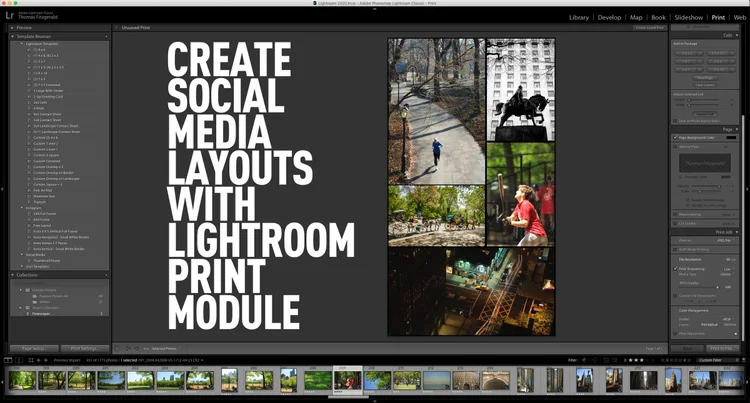Toggle Page Background Color checkbox
This screenshot has height=403, width=750.
pos(675,138)
